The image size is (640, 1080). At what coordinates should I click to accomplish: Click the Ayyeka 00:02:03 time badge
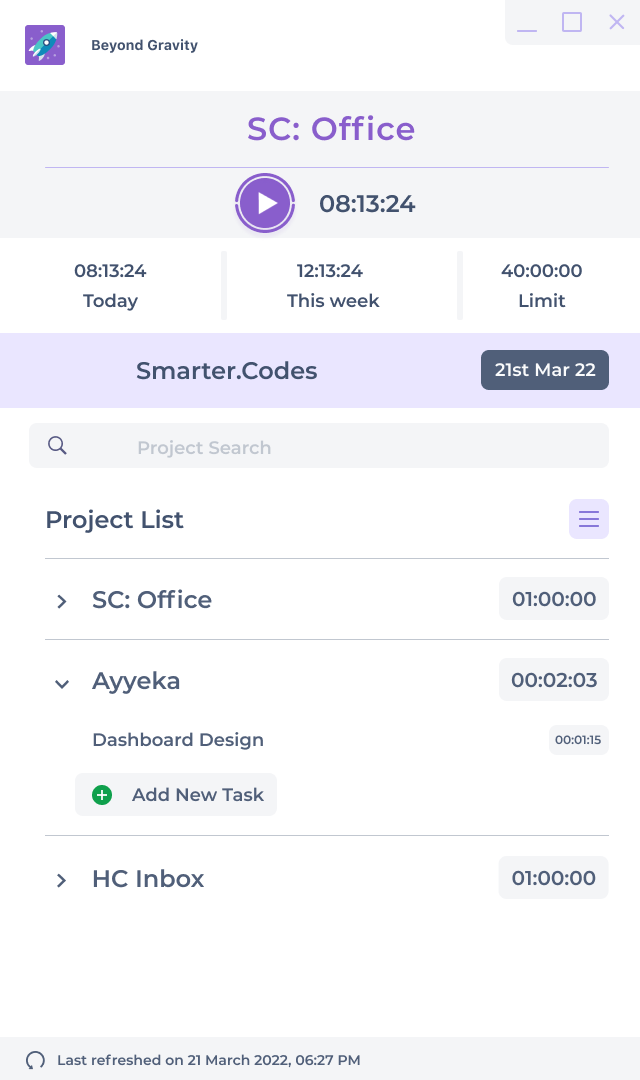tap(554, 680)
